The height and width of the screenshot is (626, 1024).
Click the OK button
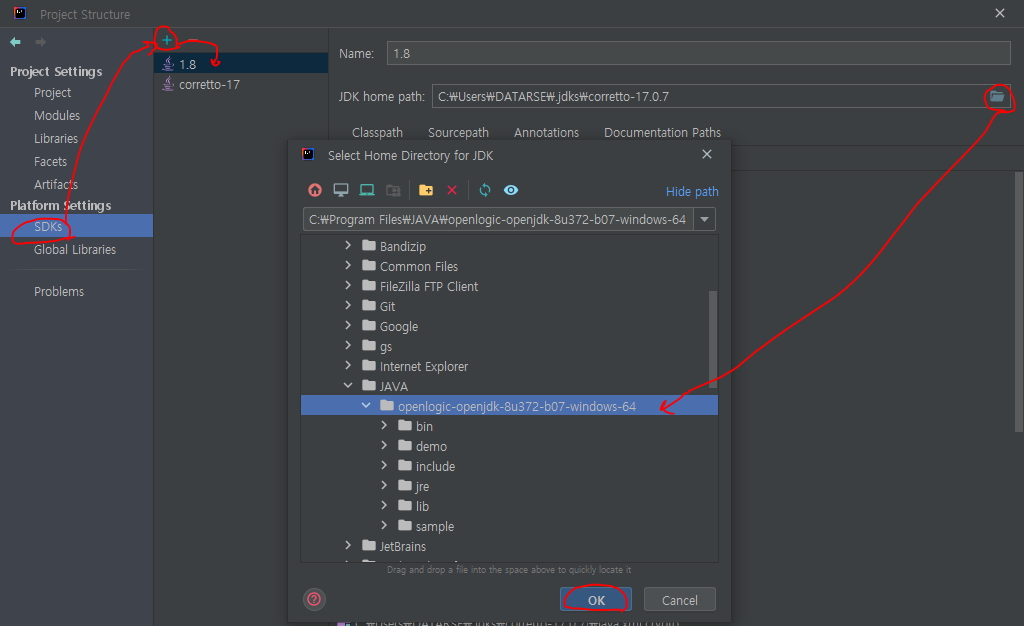pyautogui.click(x=596, y=599)
